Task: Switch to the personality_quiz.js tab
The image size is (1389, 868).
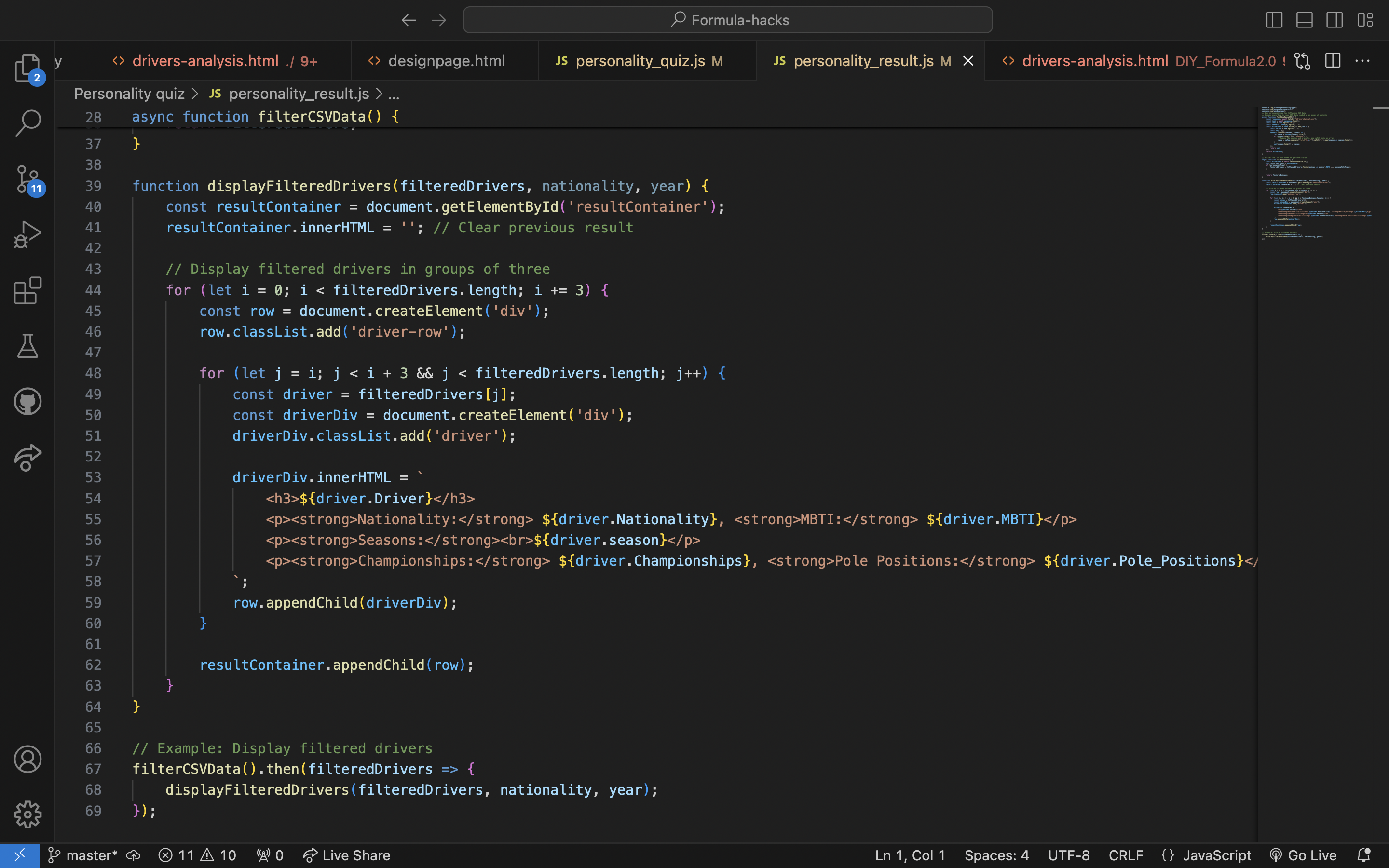Action: pos(640,61)
